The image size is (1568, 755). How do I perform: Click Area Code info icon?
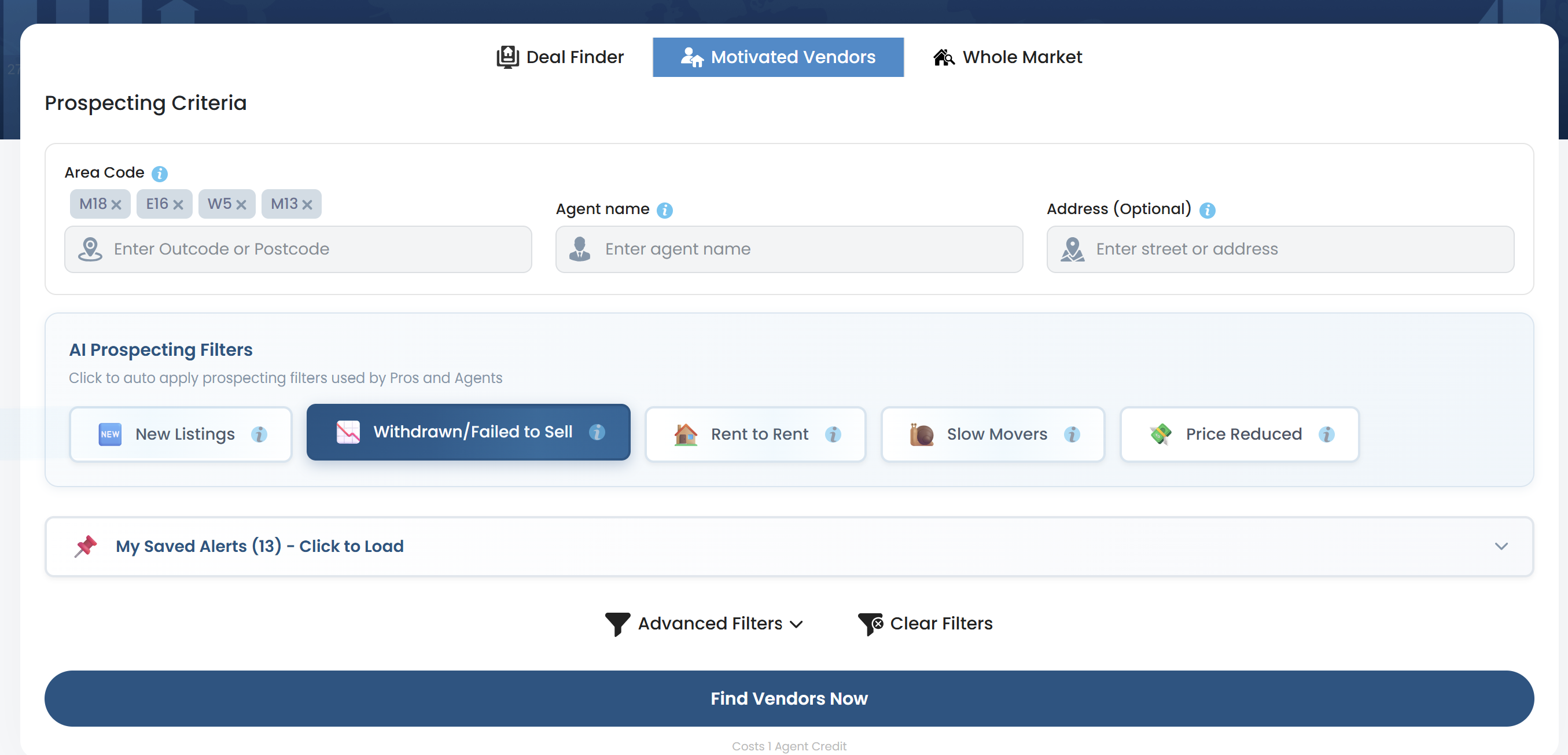pos(160,174)
